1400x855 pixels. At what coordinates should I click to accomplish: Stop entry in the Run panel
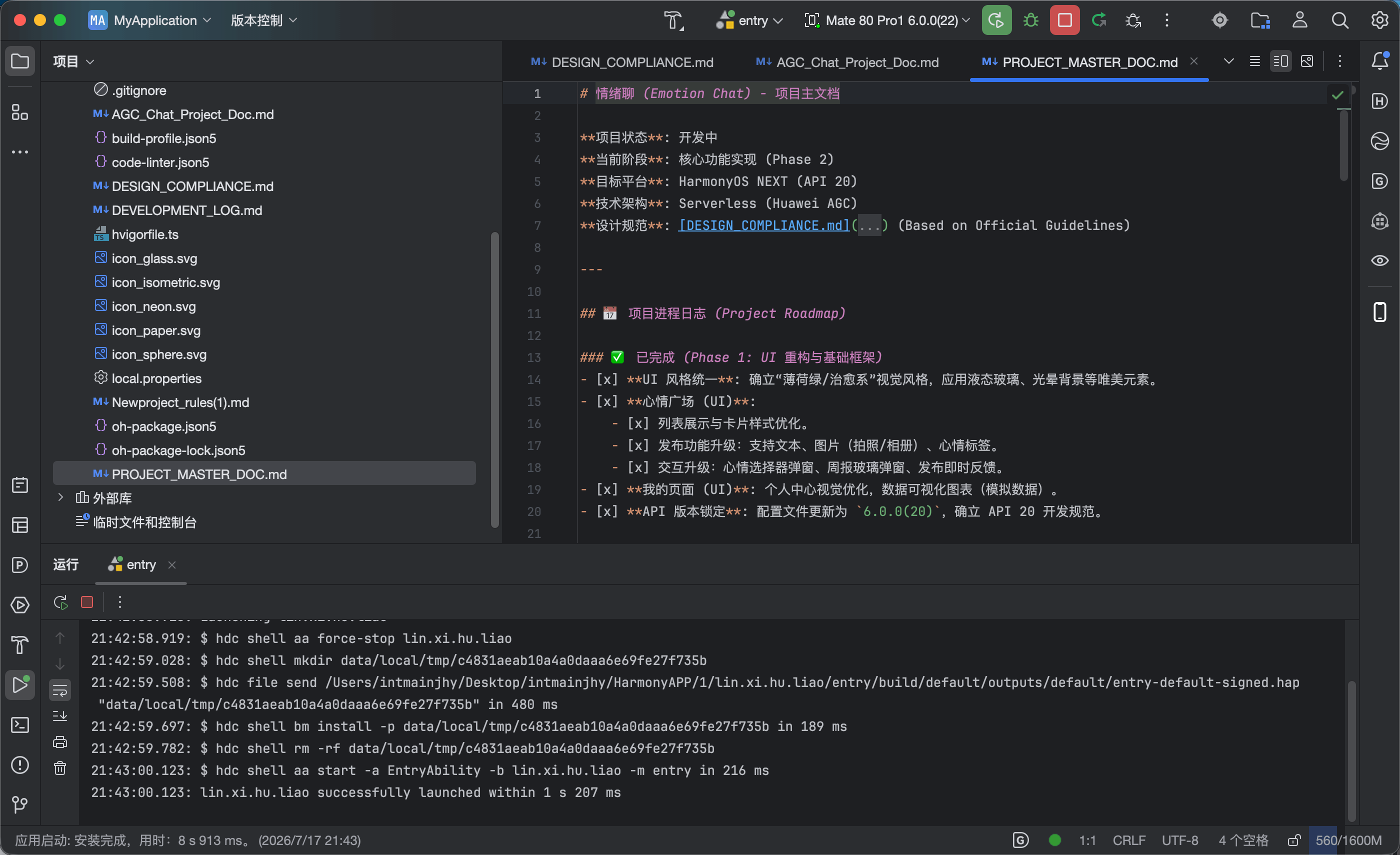pos(87,602)
